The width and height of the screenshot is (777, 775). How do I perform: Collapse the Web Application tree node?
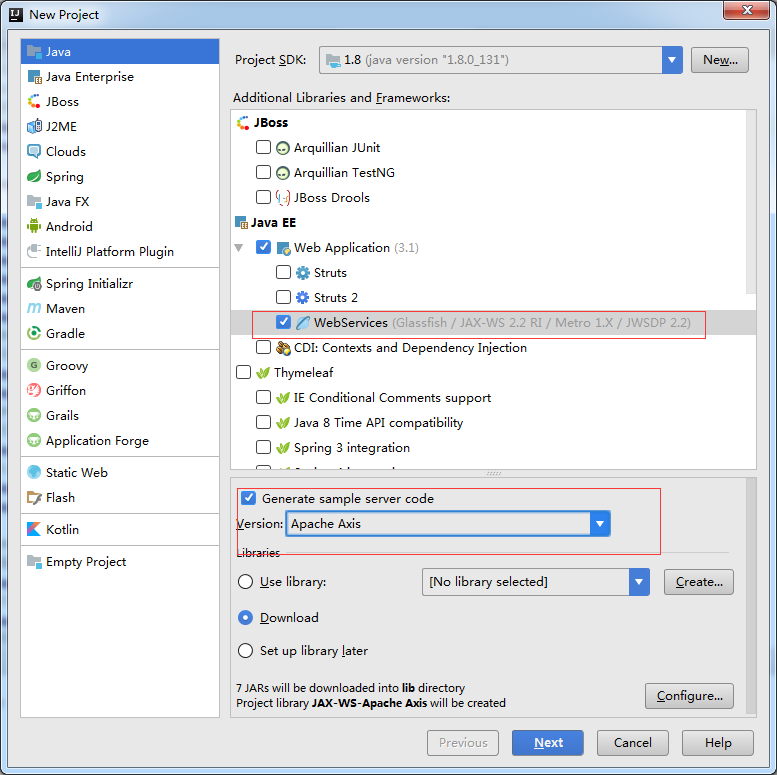coord(239,247)
